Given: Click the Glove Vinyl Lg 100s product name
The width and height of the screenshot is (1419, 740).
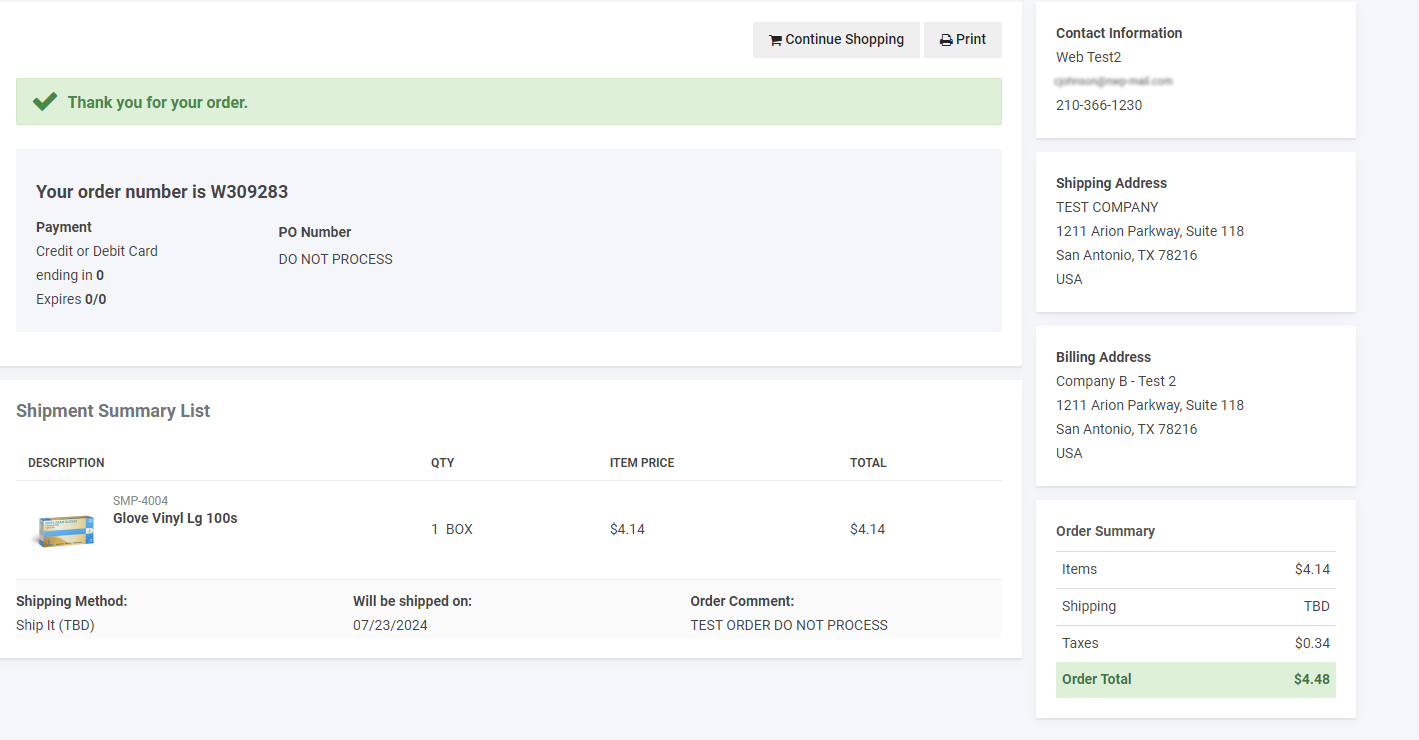Looking at the screenshot, I should pyautogui.click(x=175, y=518).
